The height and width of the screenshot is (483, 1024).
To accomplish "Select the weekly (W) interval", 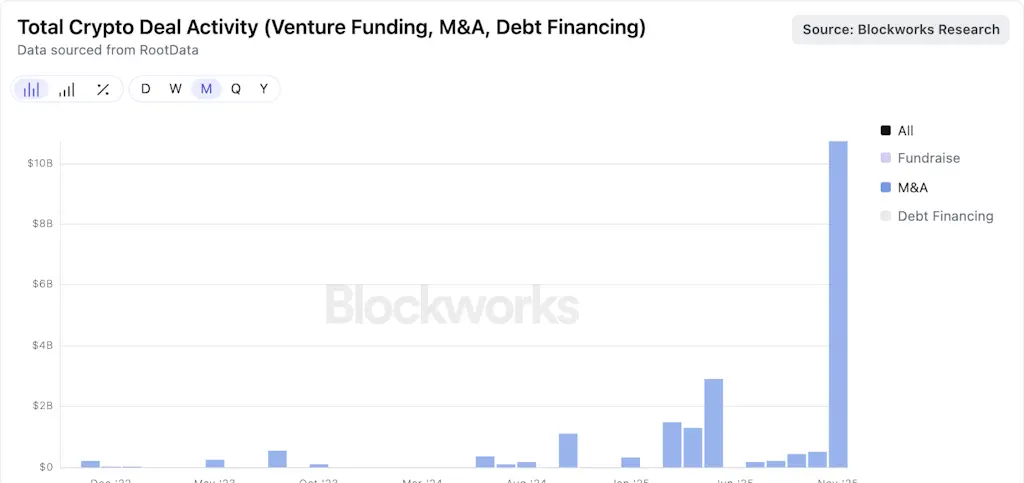I will [x=175, y=89].
